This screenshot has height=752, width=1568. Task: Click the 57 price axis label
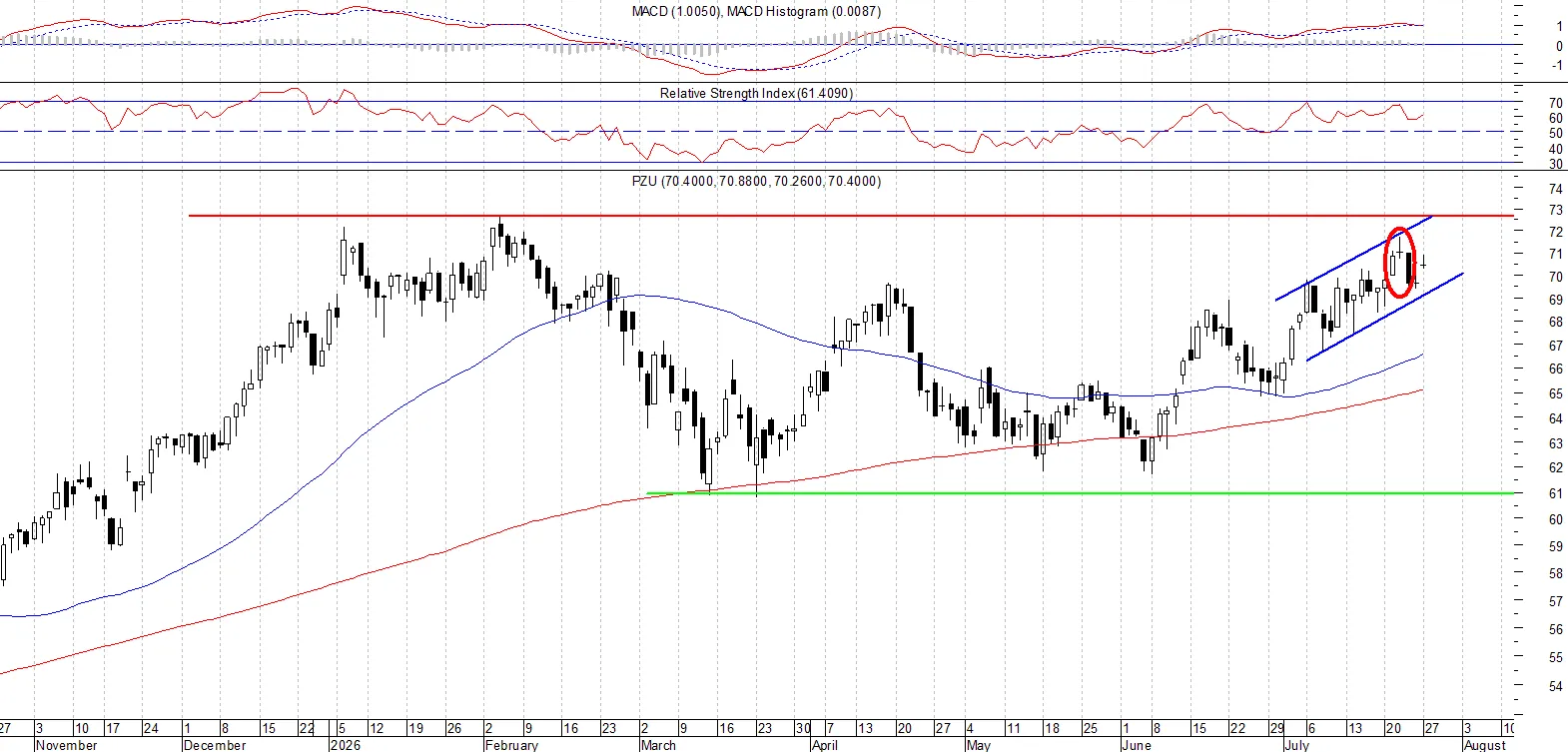coord(1556,602)
